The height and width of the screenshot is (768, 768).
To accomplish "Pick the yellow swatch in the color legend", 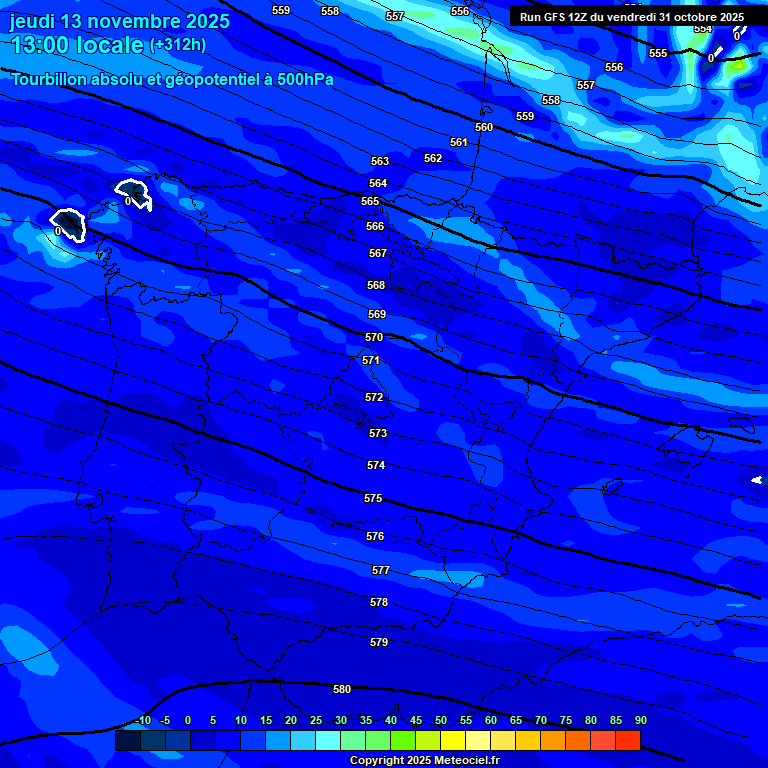I will pos(453,741).
